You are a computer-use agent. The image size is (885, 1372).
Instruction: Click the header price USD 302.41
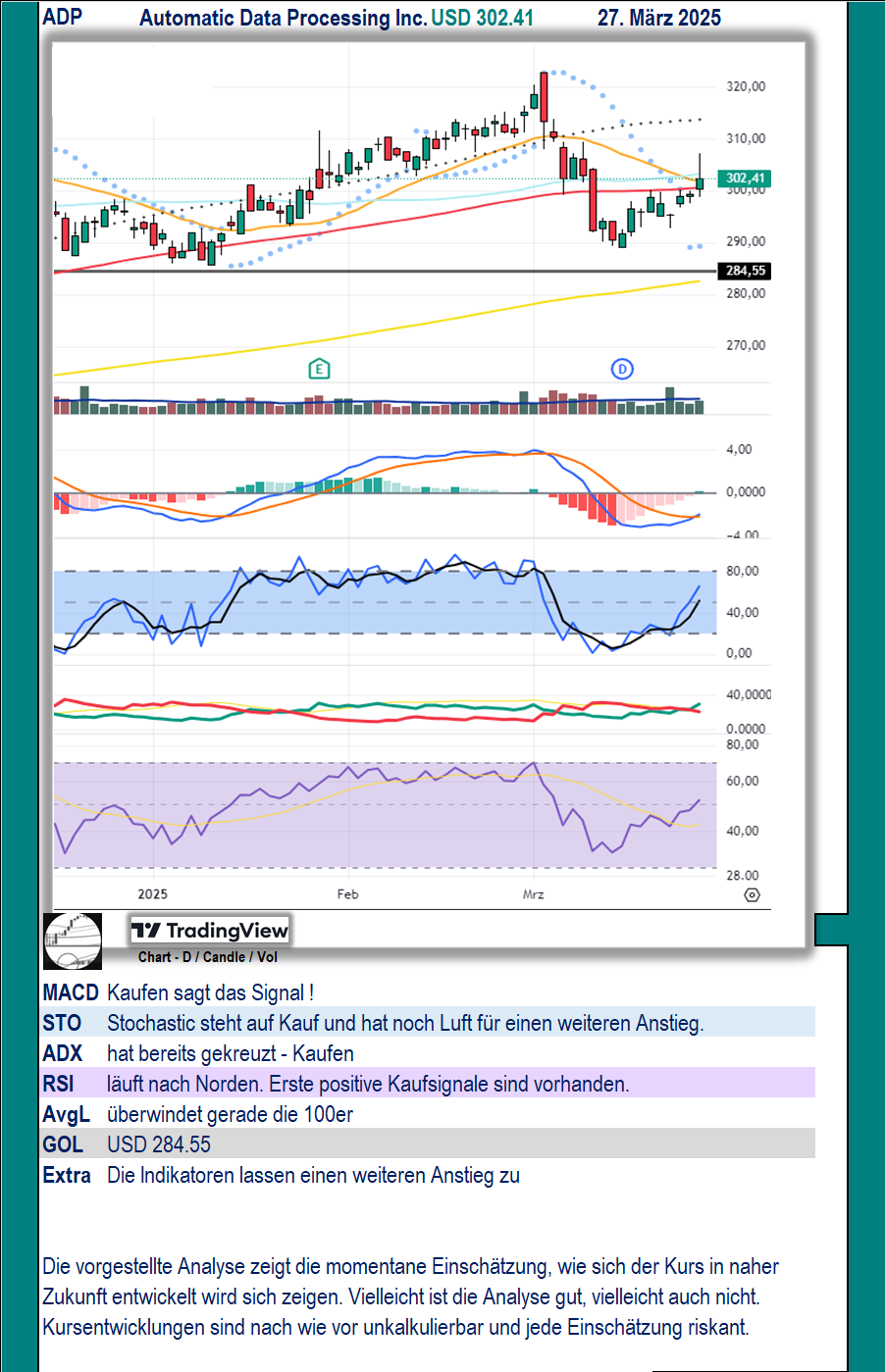[483, 18]
